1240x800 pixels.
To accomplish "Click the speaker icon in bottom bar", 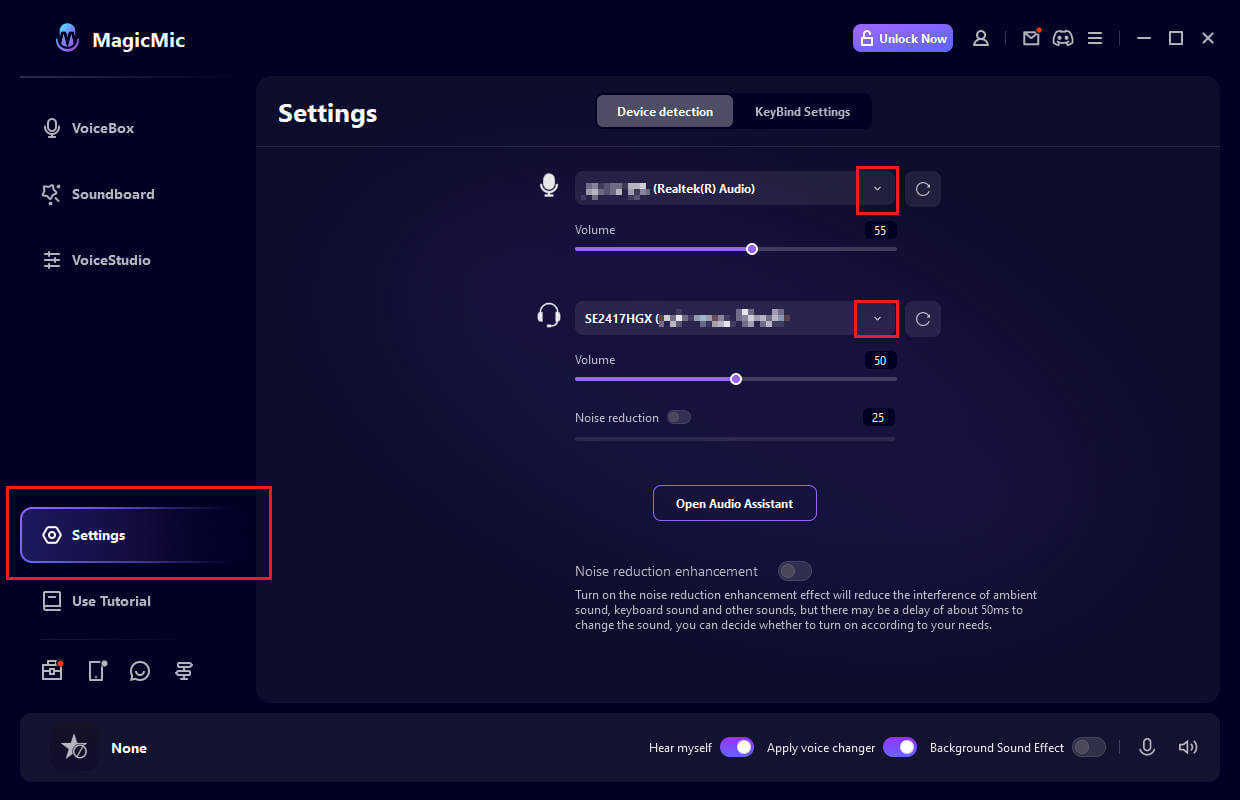I will [1188, 747].
